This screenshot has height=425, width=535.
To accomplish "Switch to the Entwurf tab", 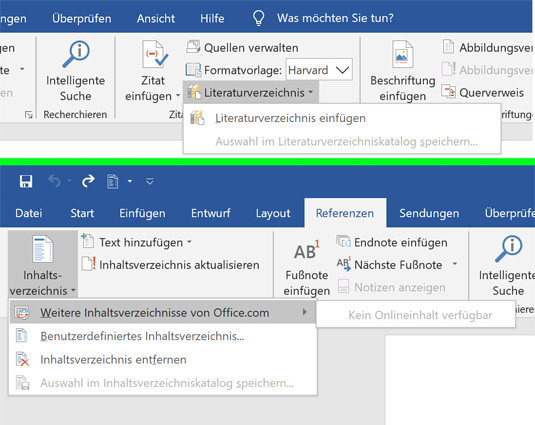I will point(211,213).
